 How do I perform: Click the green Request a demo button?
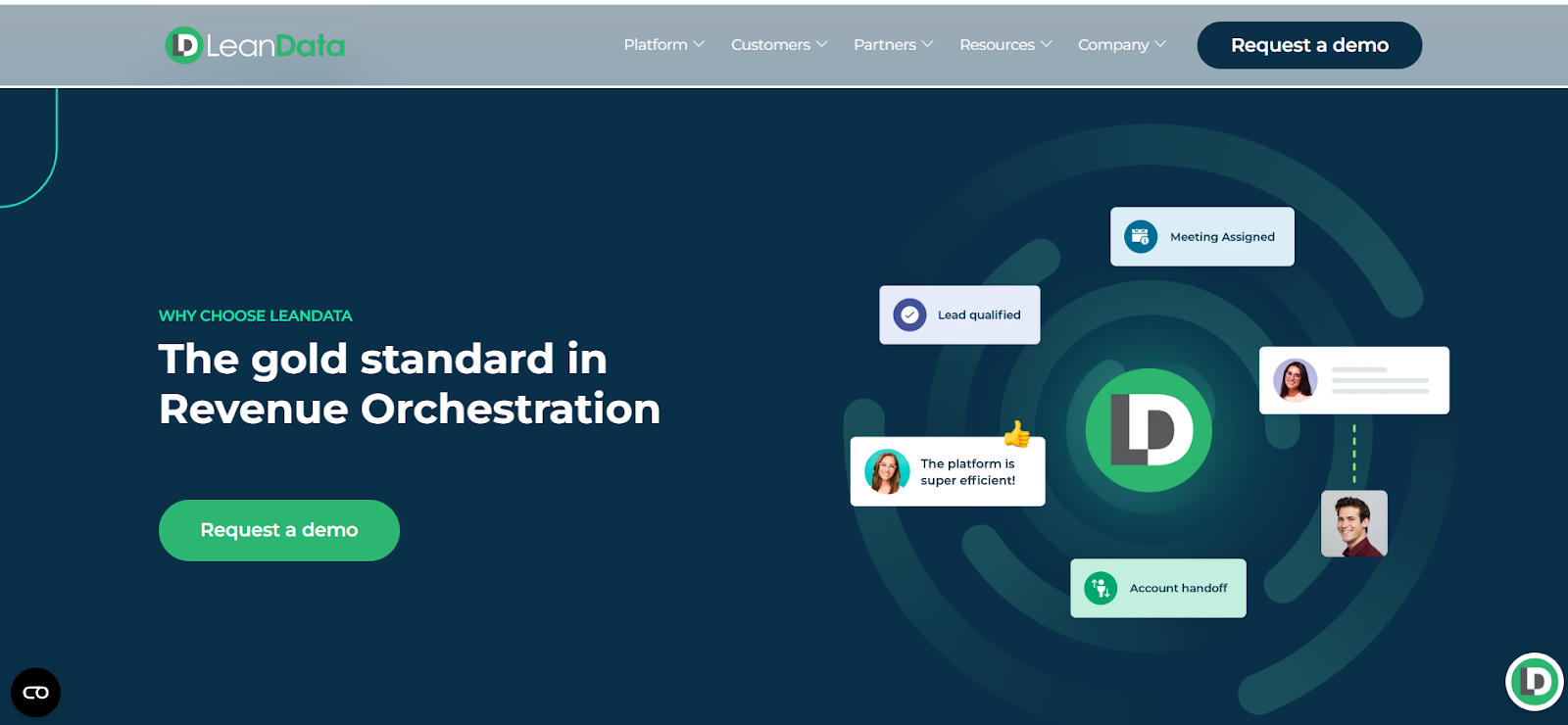tap(279, 530)
